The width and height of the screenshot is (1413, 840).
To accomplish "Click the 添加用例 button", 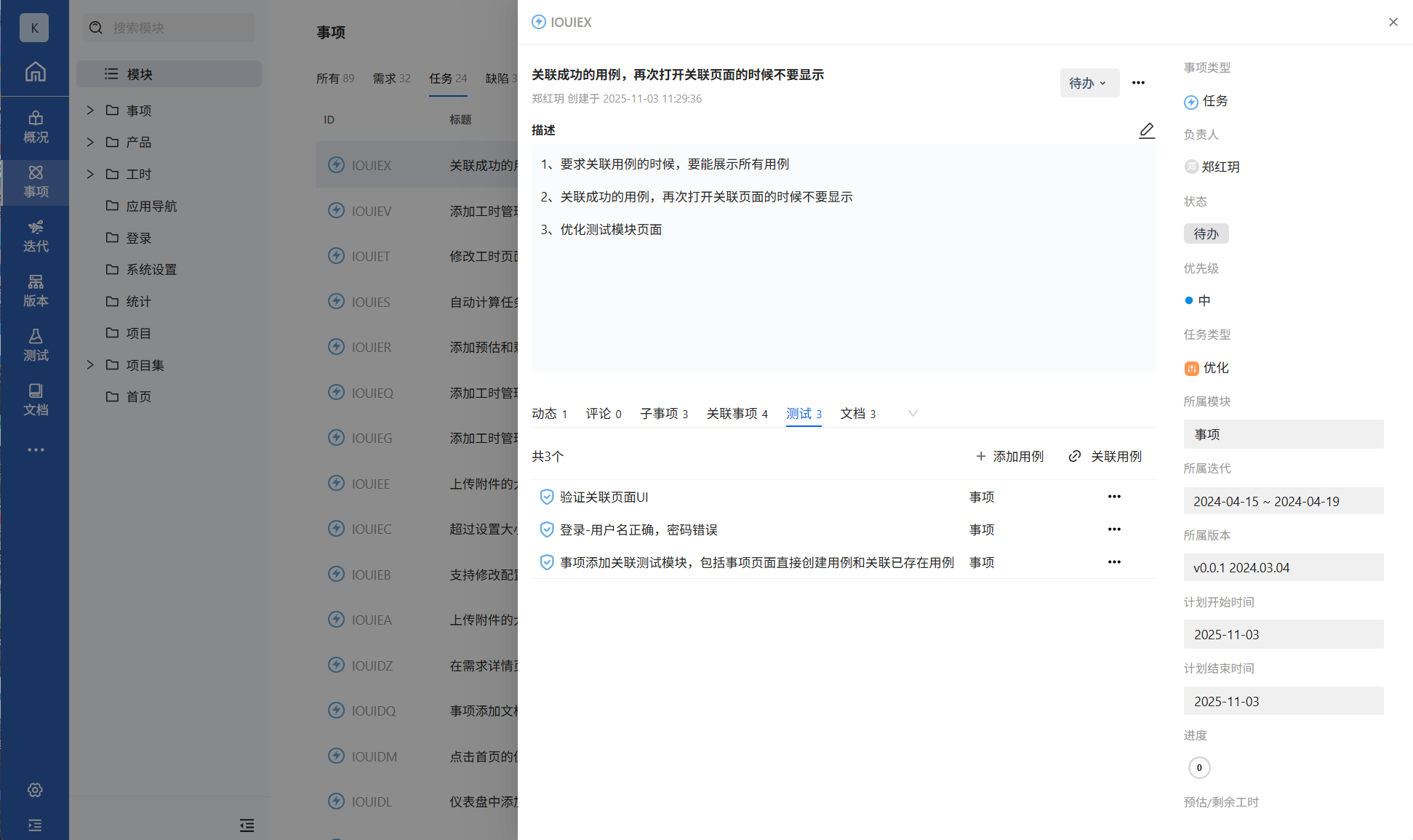I will pos(1009,456).
